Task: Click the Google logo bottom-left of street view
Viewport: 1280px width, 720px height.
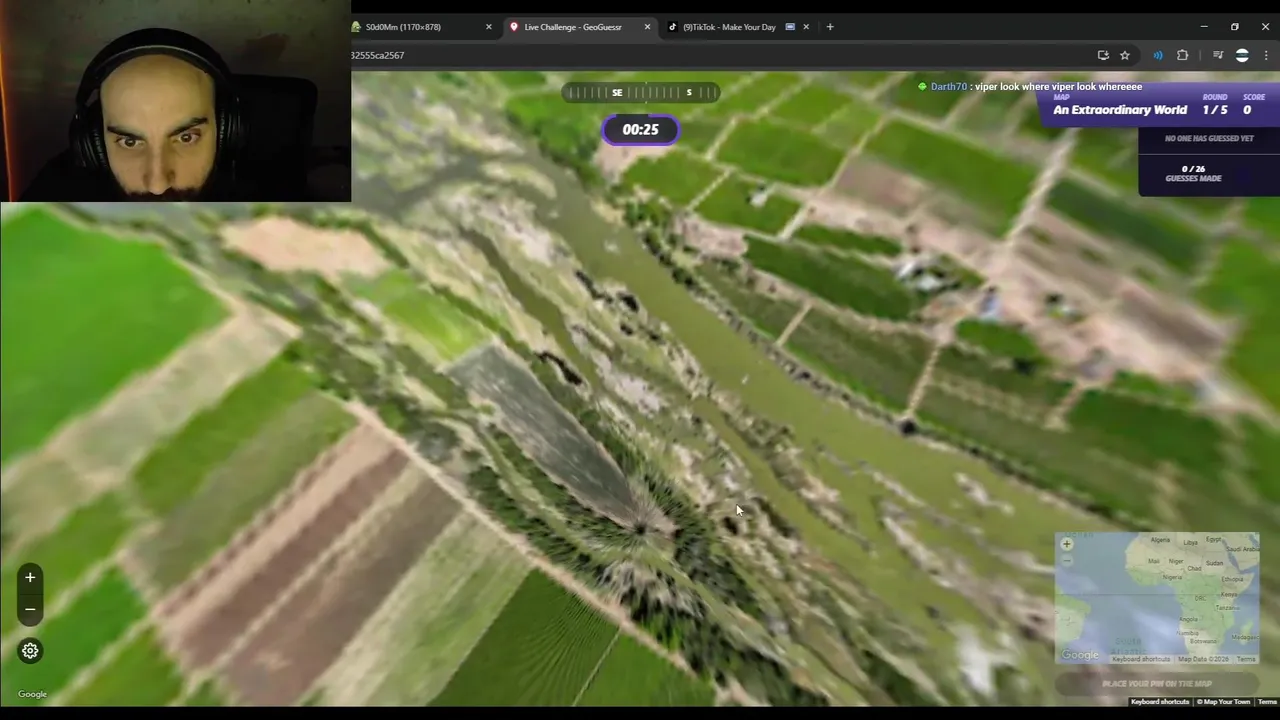Action: click(x=32, y=694)
